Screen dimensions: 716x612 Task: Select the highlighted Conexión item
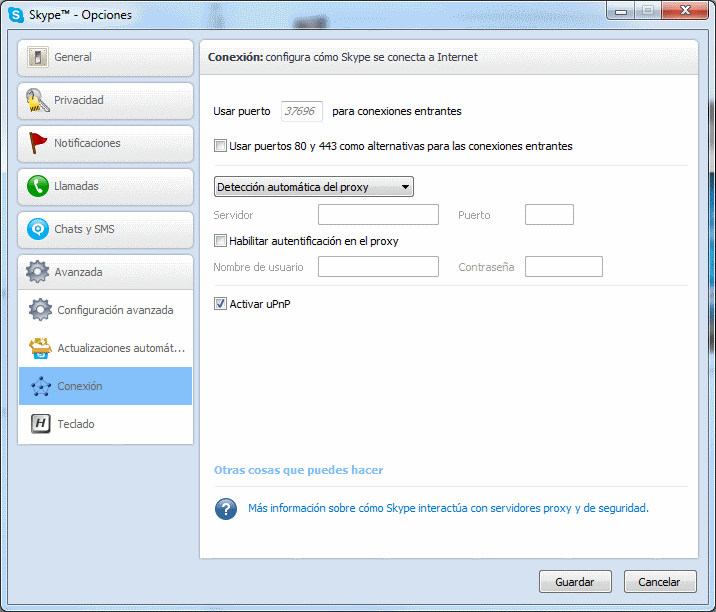tap(105, 386)
